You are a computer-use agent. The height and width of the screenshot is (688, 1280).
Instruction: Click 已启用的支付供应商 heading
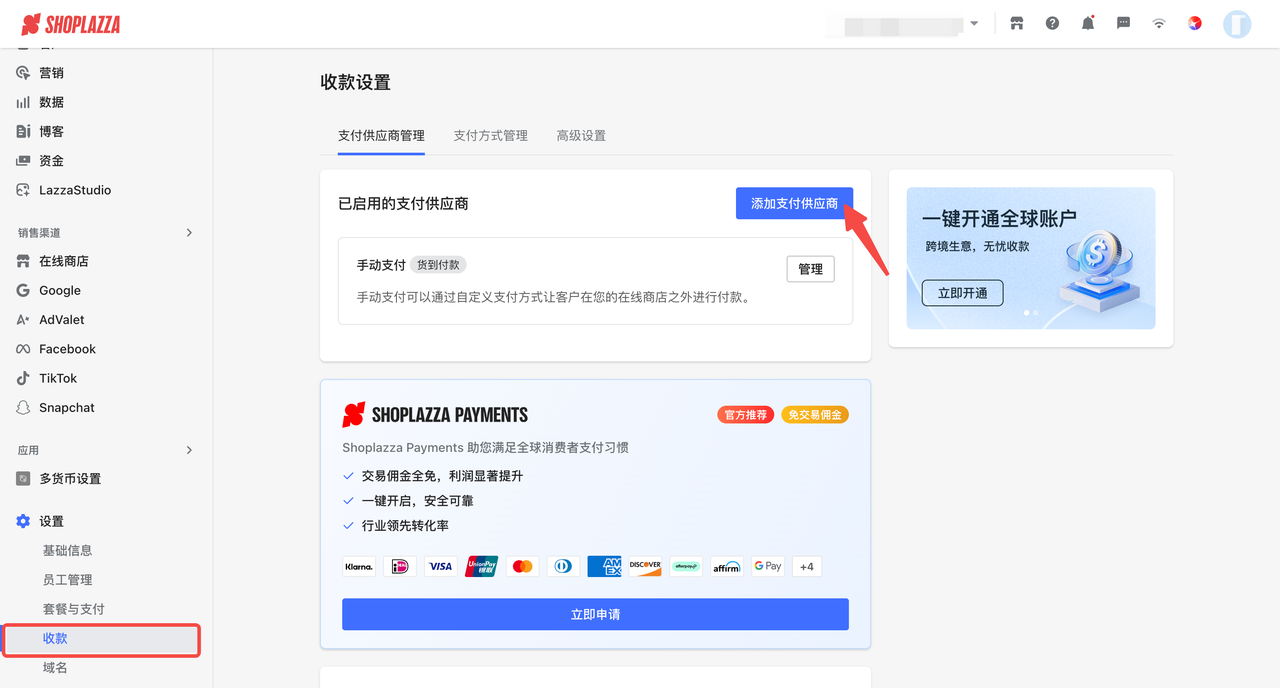click(403, 203)
